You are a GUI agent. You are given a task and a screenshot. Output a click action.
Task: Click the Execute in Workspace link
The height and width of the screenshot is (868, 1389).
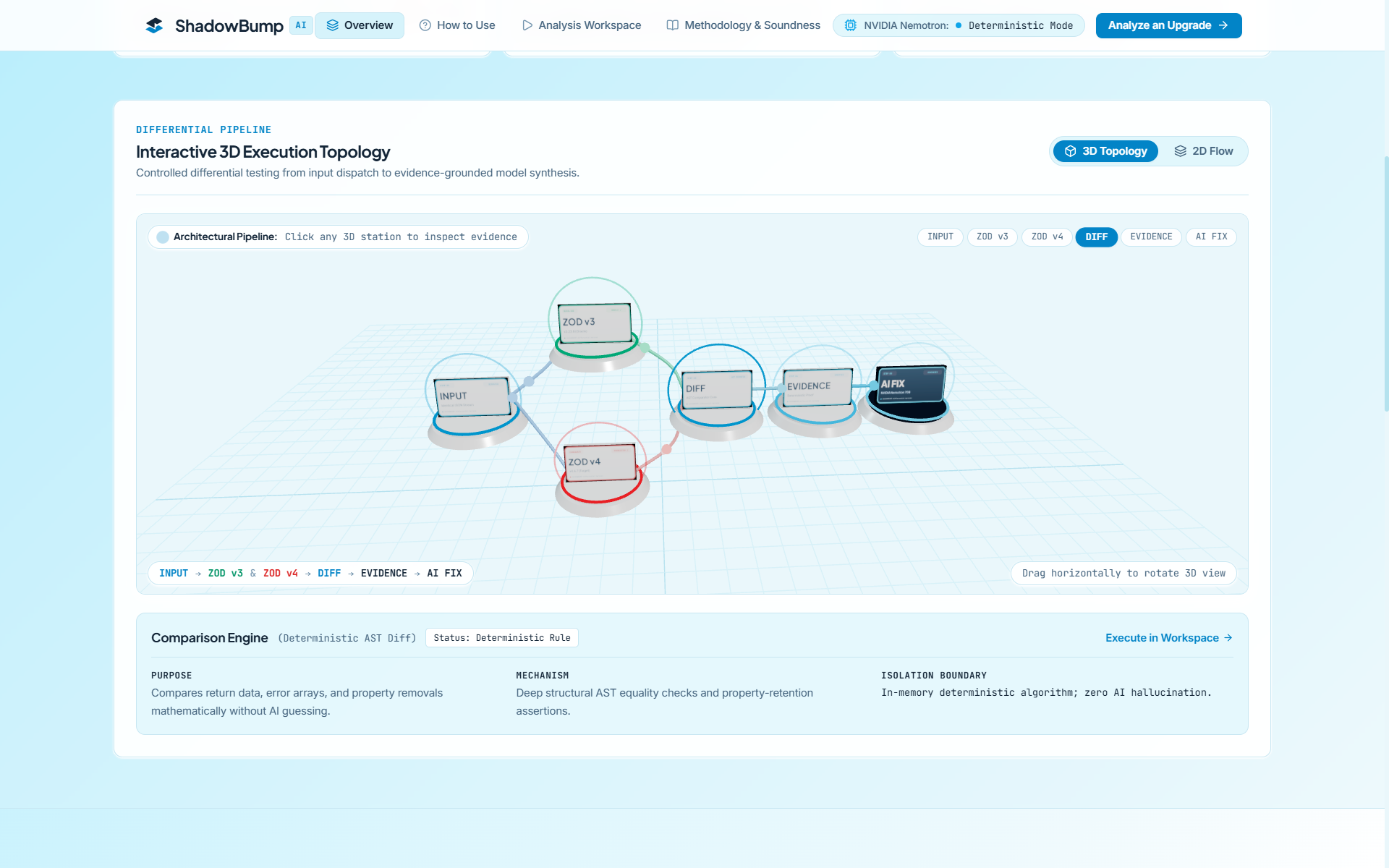1168,638
